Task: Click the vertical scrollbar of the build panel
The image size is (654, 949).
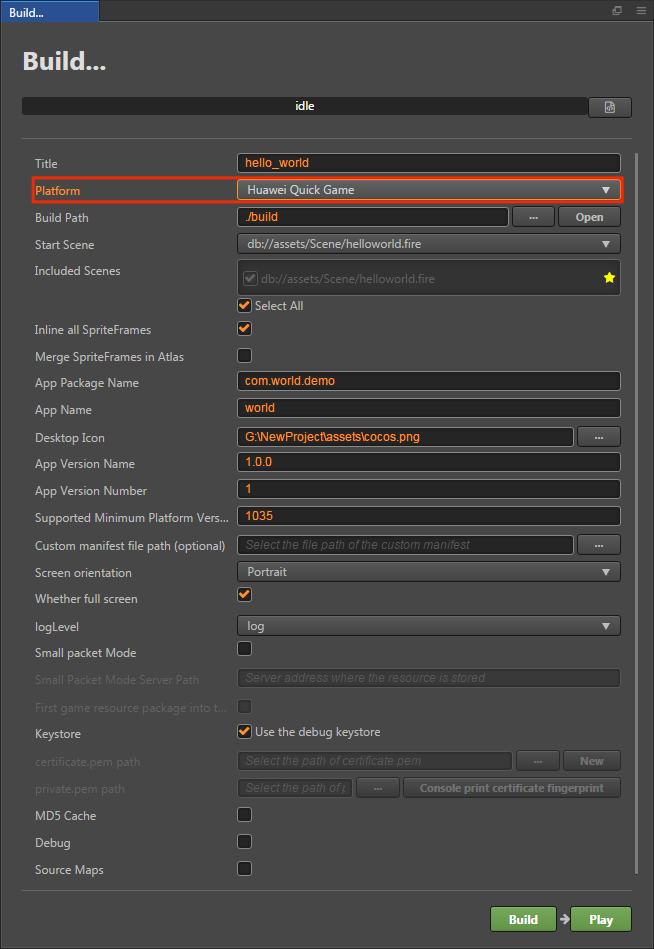Action: [636, 513]
